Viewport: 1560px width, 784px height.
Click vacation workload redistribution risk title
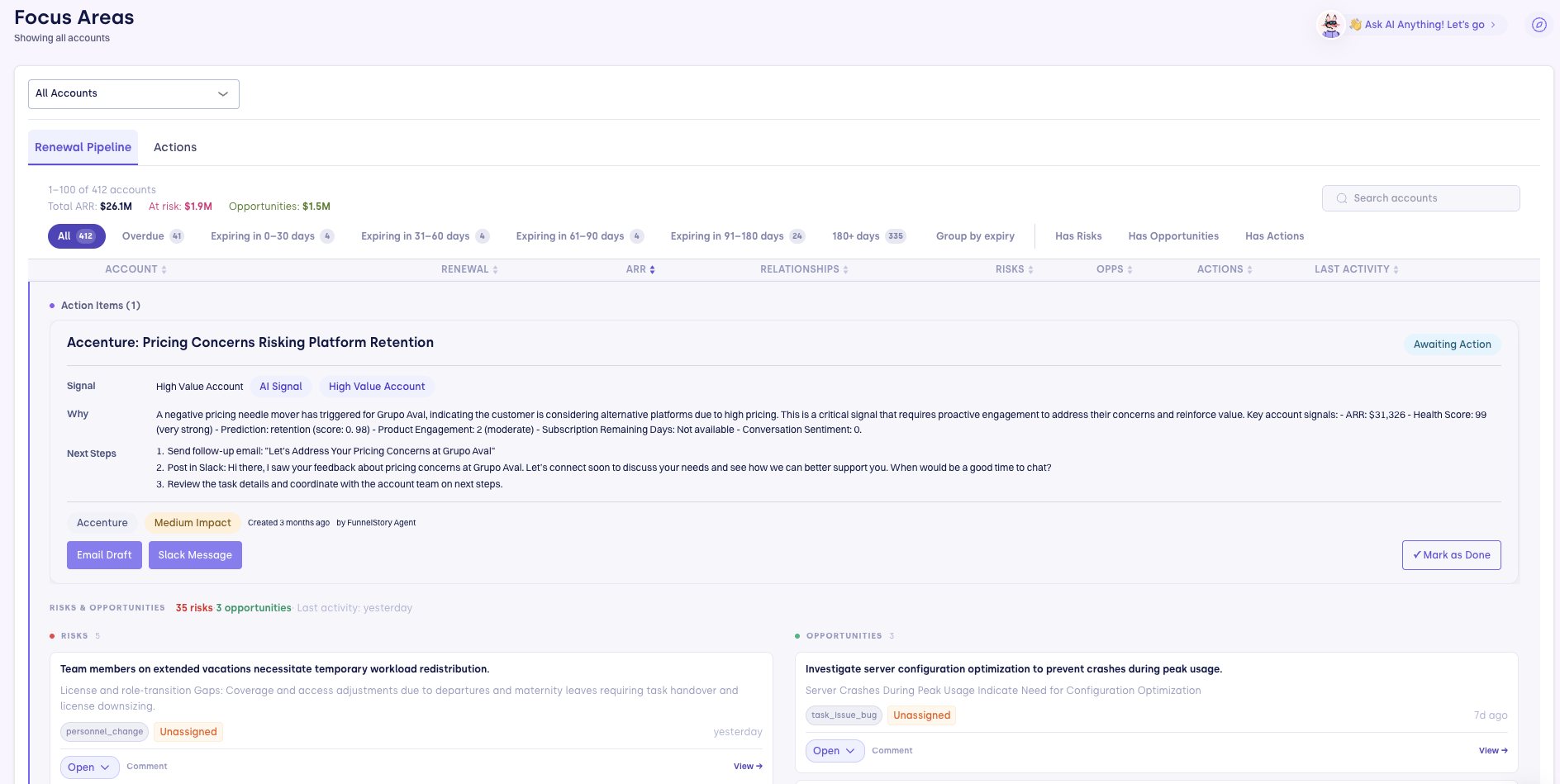[274, 669]
